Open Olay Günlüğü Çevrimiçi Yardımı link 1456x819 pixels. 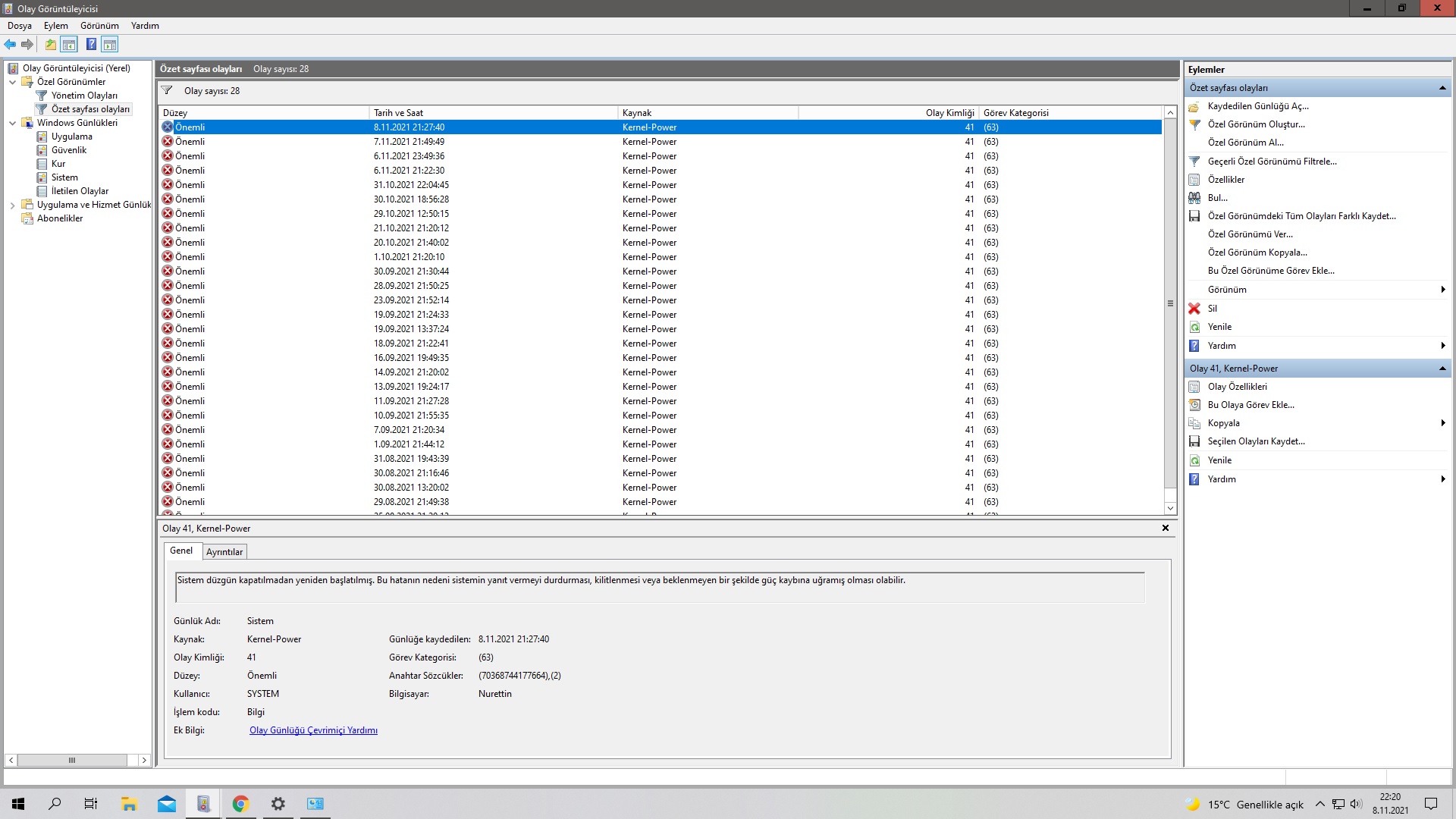pos(313,730)
